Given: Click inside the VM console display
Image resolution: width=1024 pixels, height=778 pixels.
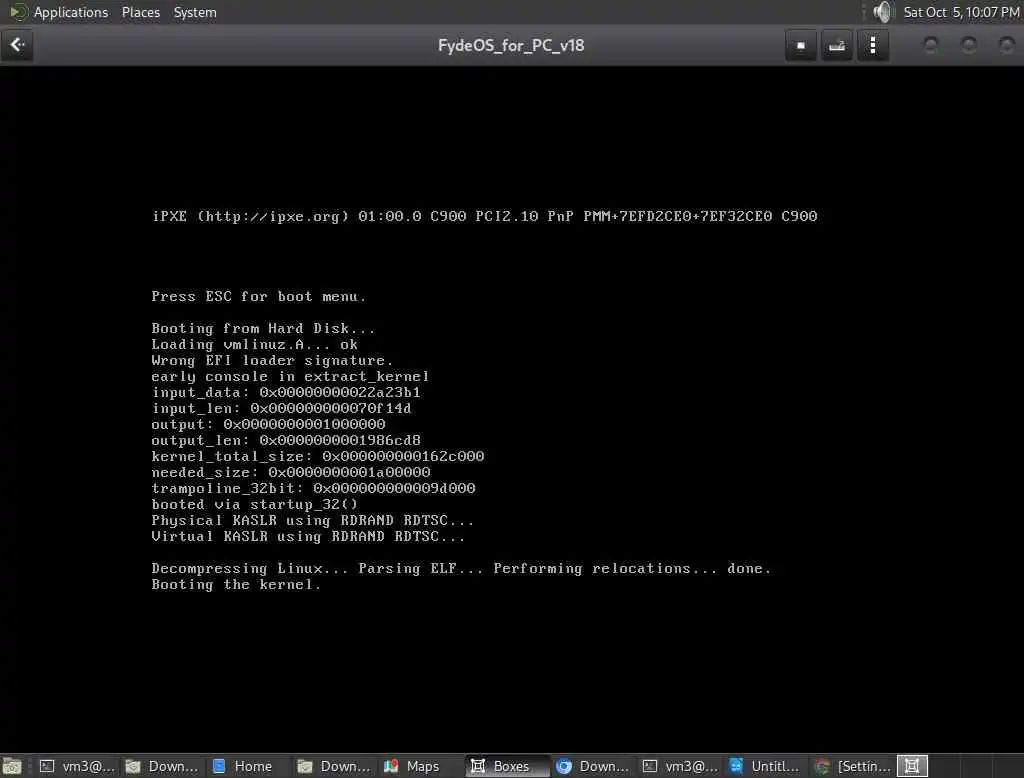Looking at the screenshot, I should pyautogui.click(x=512, y=409).
